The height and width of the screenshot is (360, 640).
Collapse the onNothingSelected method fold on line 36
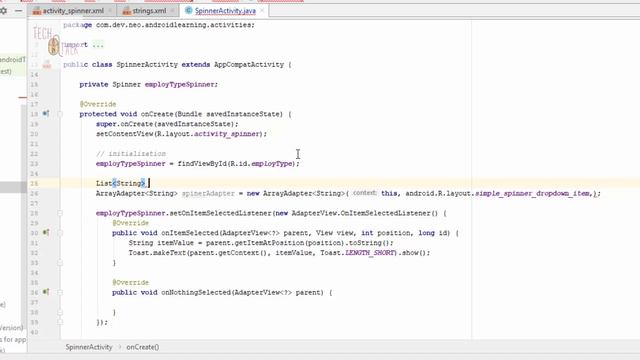pyautogui.click(x=60, y=293)
